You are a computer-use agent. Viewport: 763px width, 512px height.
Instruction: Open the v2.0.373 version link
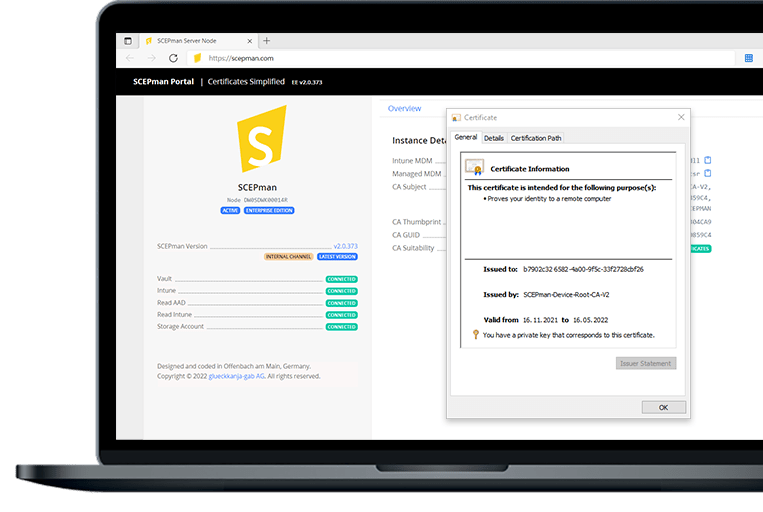tap(345, 246)
